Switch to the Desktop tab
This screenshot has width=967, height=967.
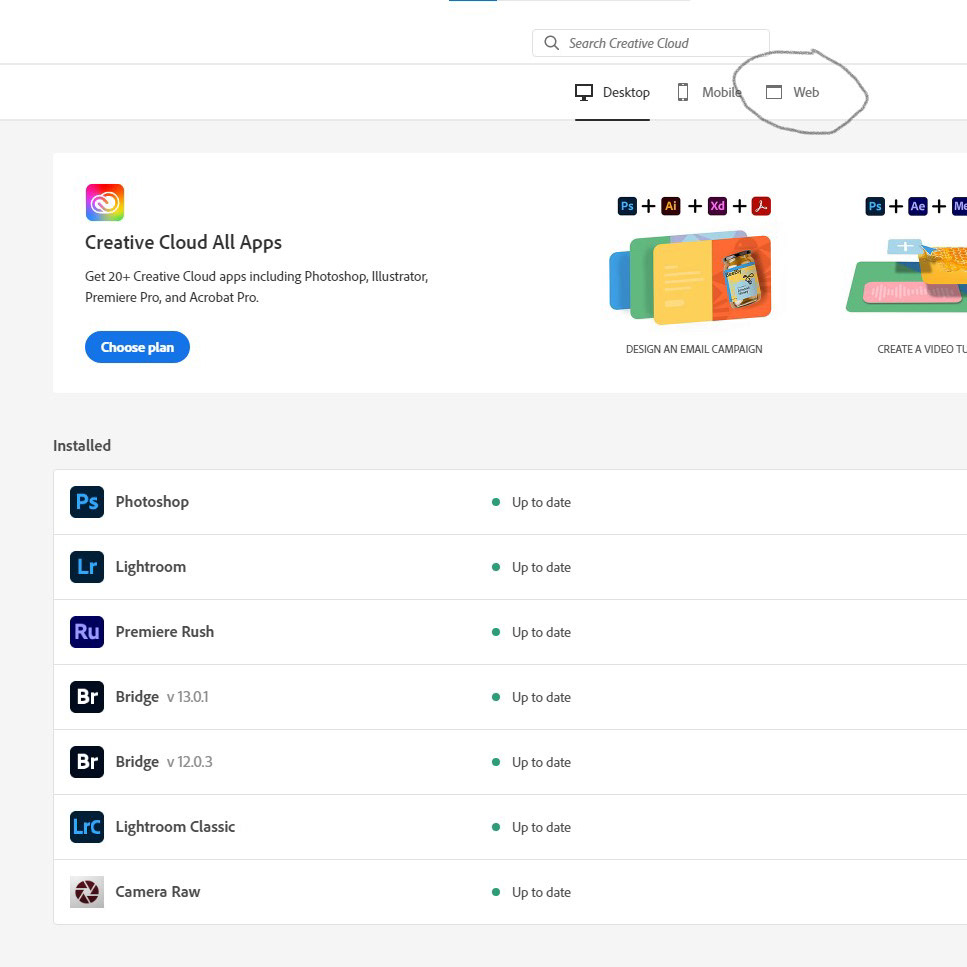[x=612, y=93]
